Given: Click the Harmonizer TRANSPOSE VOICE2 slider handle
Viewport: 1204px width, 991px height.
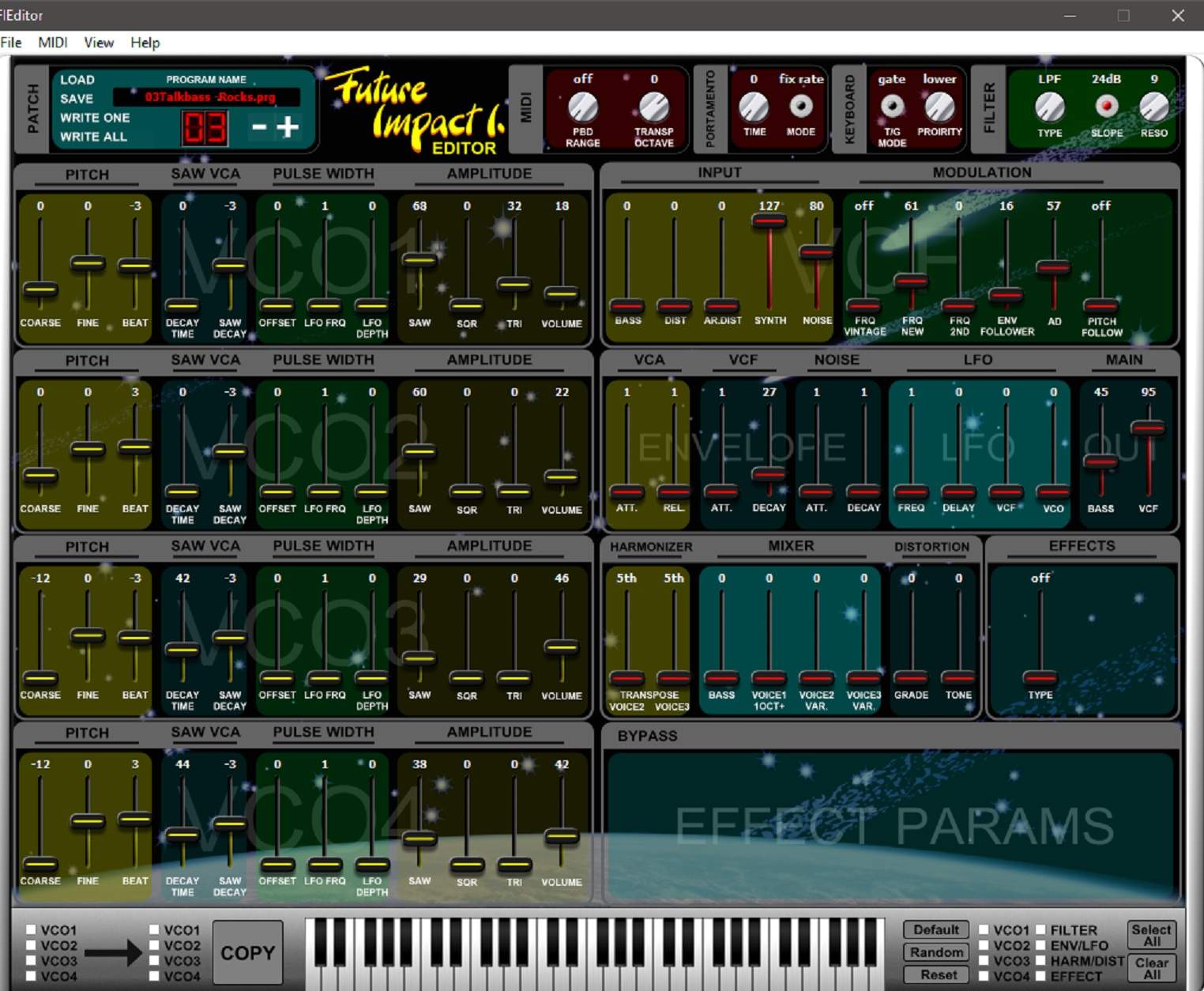Looking at the screenshot, I should (626, 678).
